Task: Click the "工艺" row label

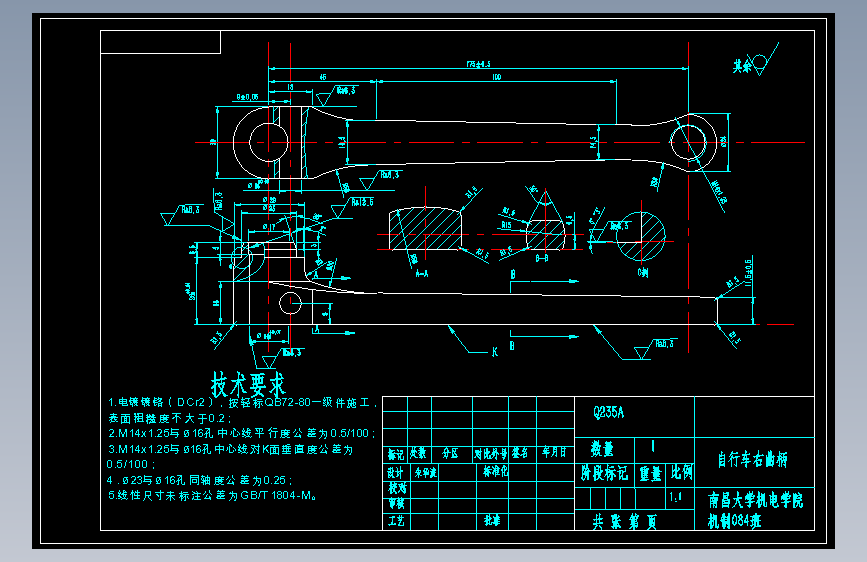Action: (x=396, y=521)
